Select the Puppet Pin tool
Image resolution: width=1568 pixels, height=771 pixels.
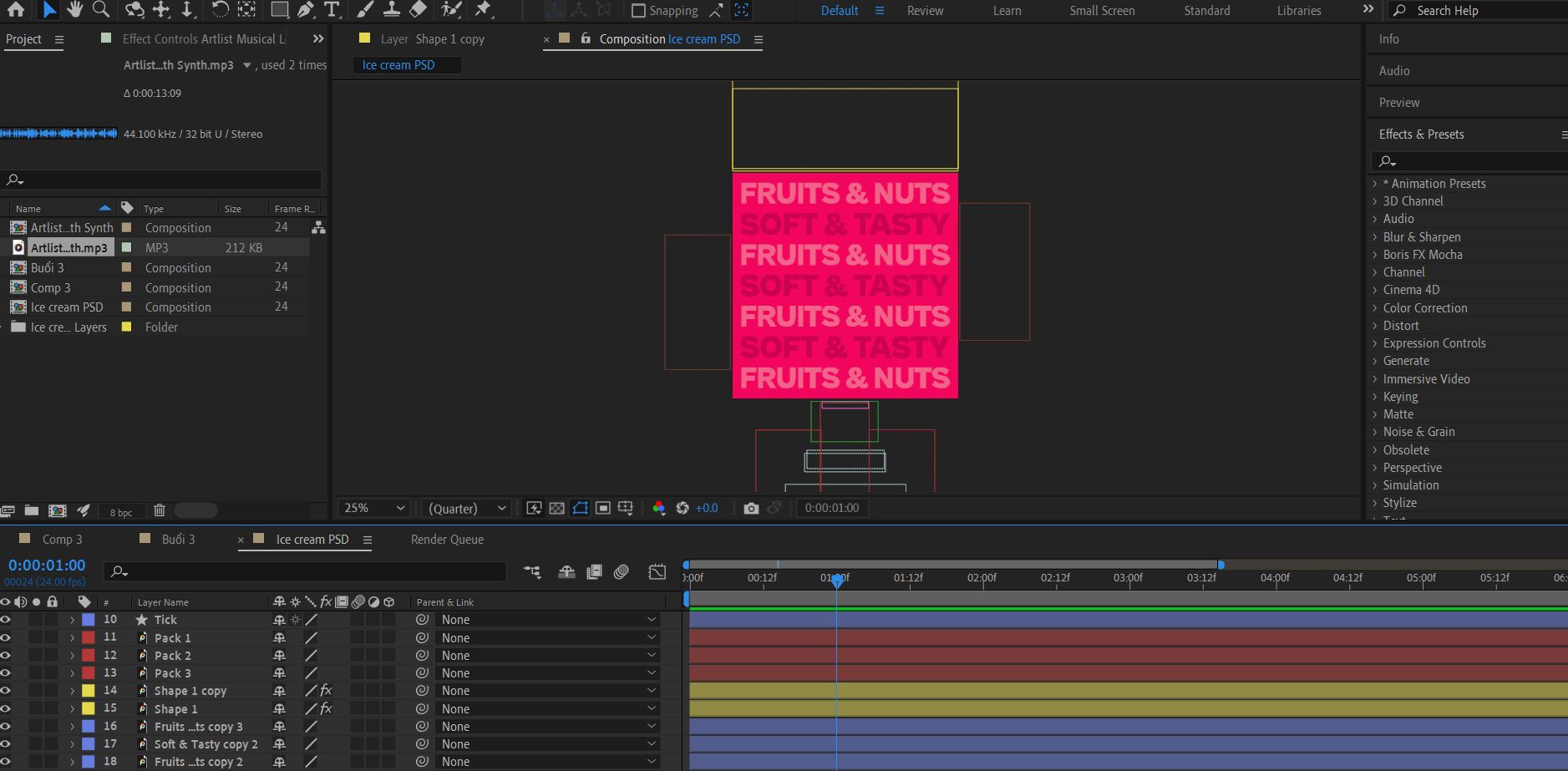coord(483,10)
